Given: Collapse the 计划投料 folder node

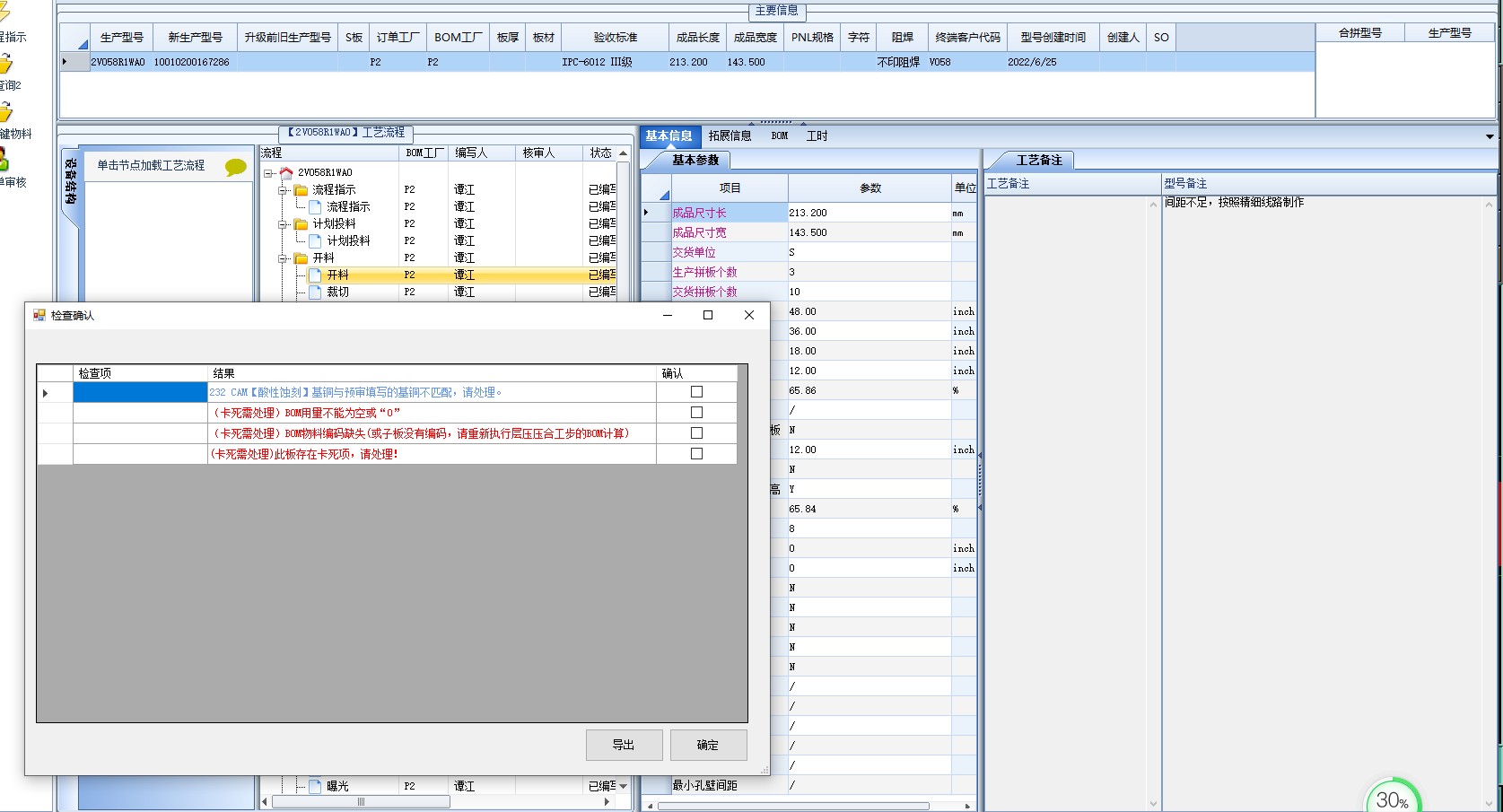Looking at the screenshot, I should (283, 224).
